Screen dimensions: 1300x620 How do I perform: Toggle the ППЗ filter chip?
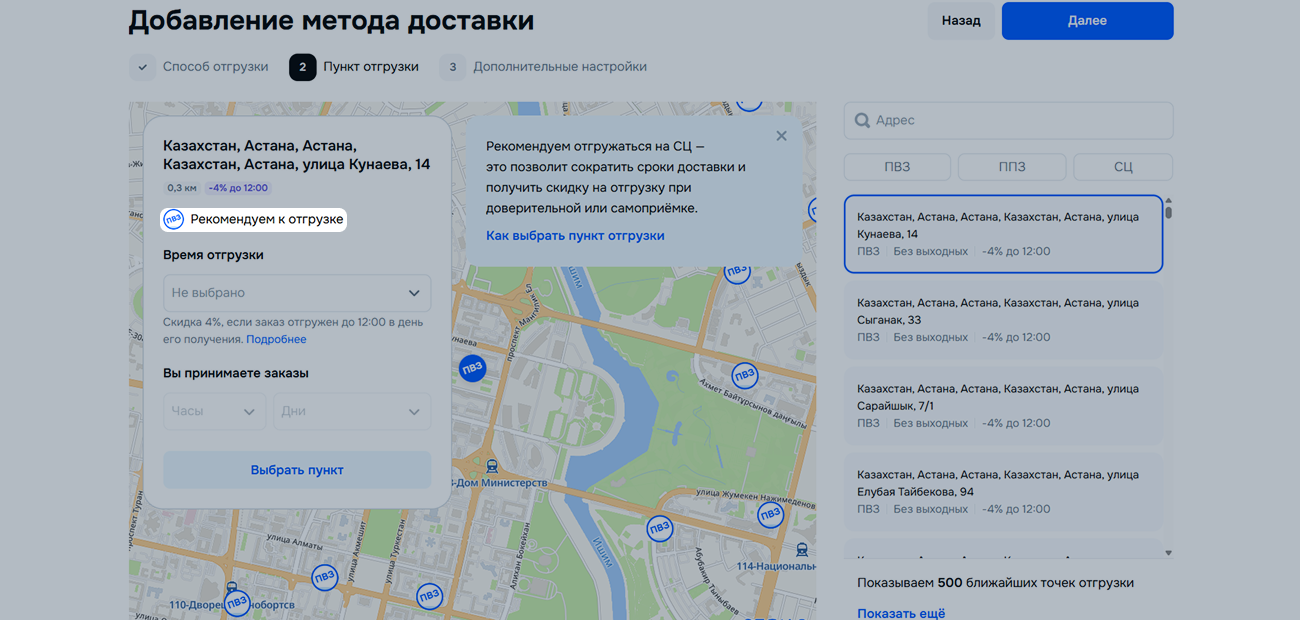(1011, 167)
